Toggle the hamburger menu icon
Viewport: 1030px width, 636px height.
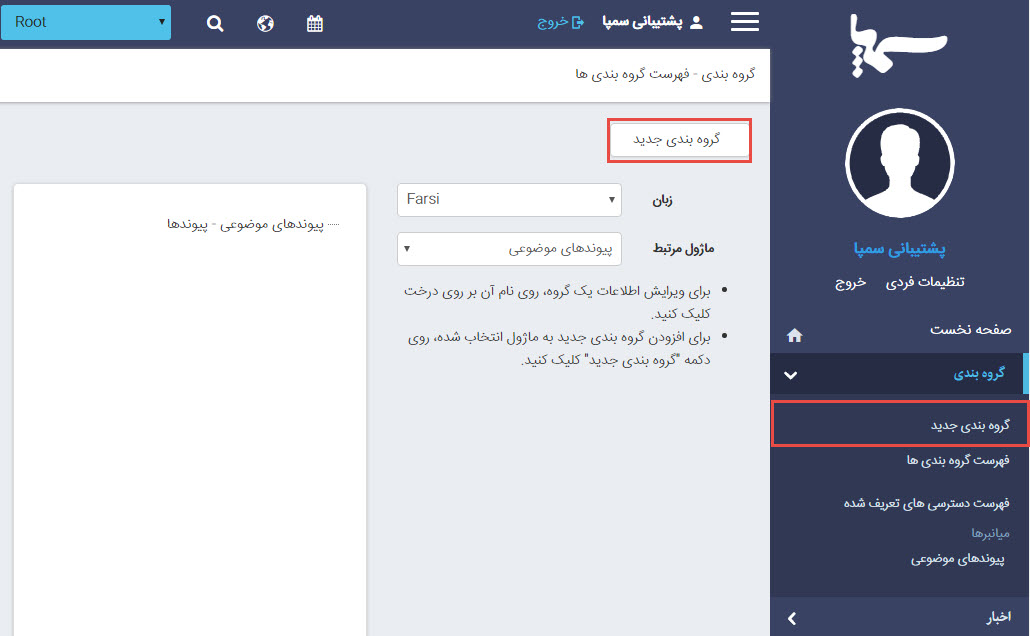[745, 22]
